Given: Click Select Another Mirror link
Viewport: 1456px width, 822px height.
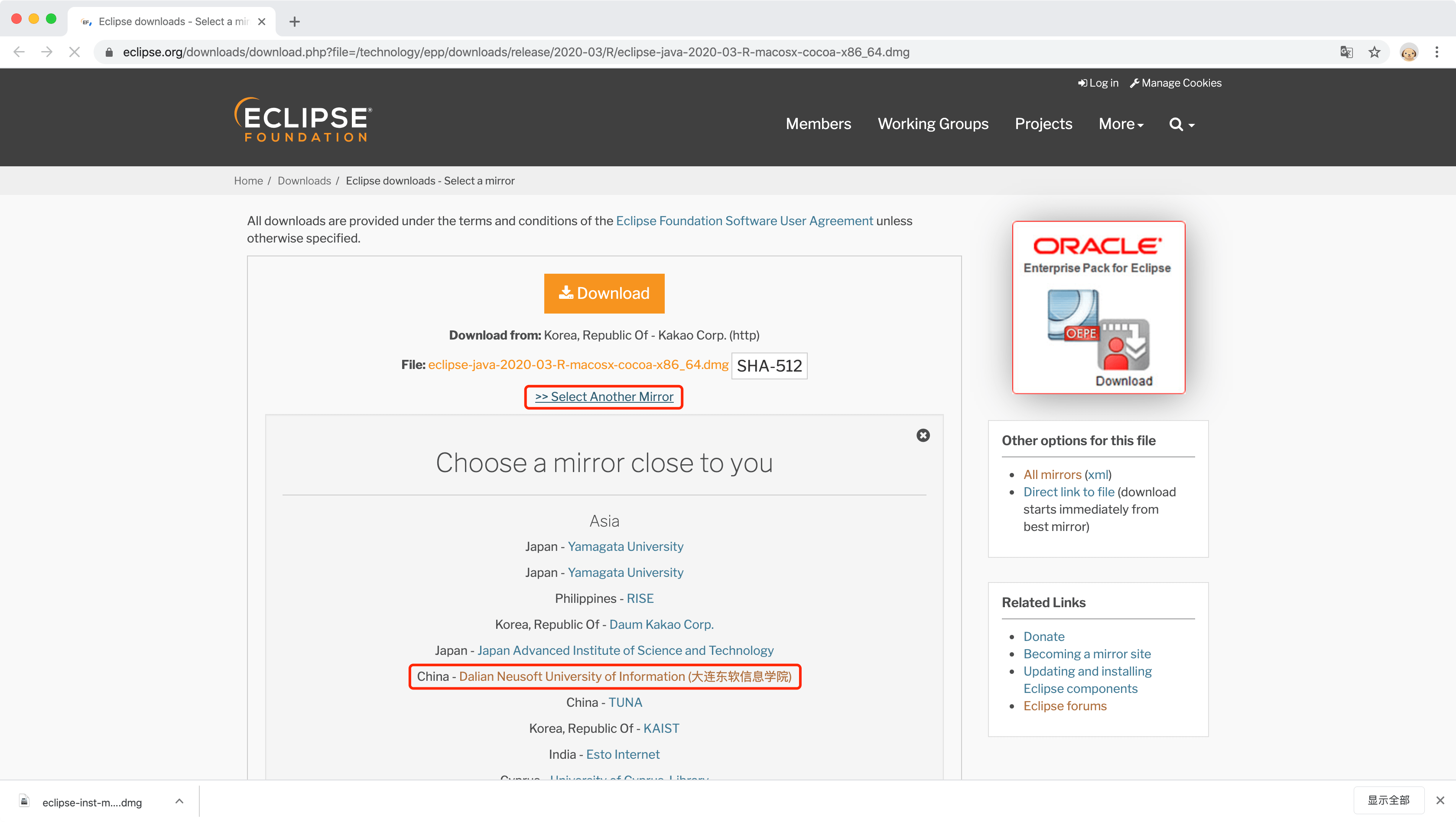Looking at the screenshot, I should [604, 397].
